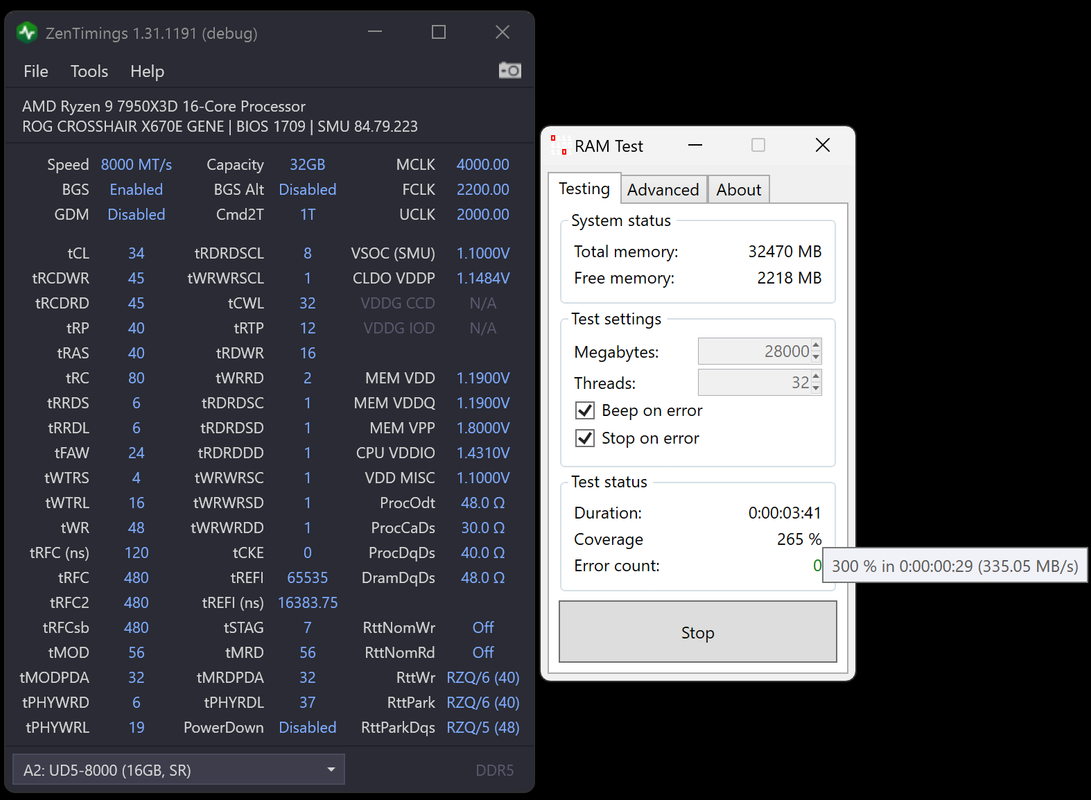This screenshot has width=1091, height=800.
Task: Click the Cmd2T value 1T
Action: pos(308,215)
